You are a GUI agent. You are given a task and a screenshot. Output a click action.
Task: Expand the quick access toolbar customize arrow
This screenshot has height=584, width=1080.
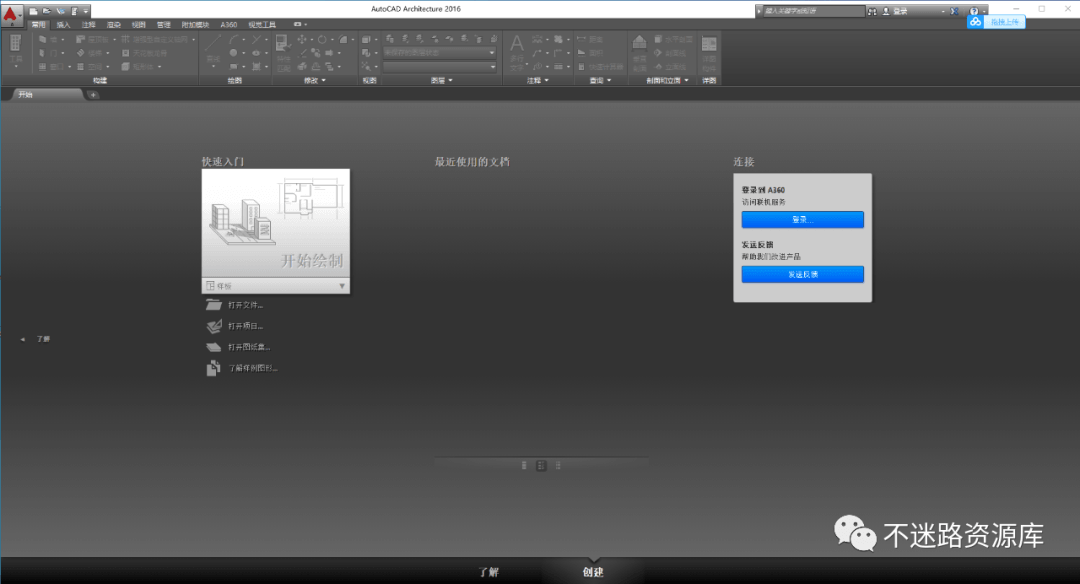86,11
